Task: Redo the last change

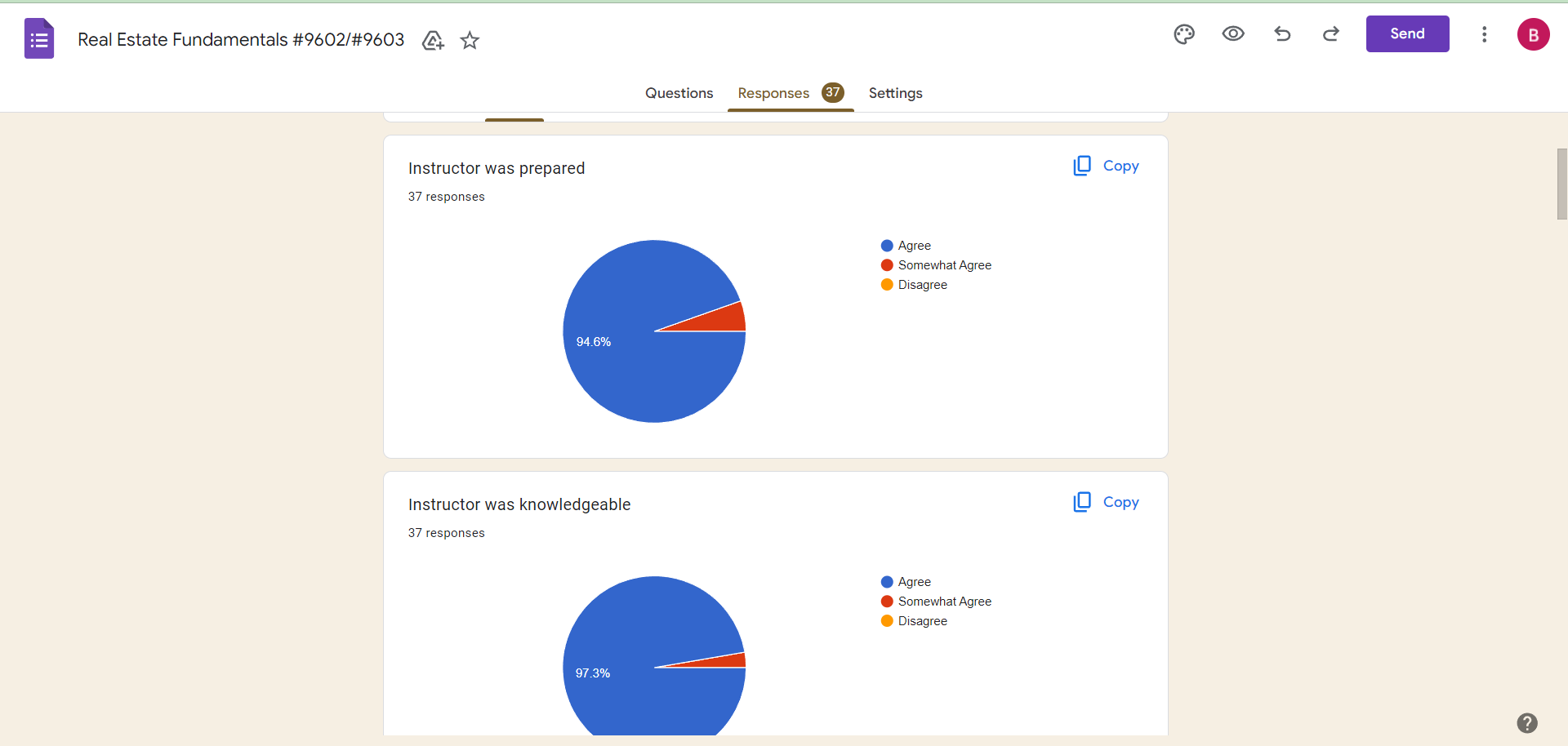Action: coord(1331,33)
